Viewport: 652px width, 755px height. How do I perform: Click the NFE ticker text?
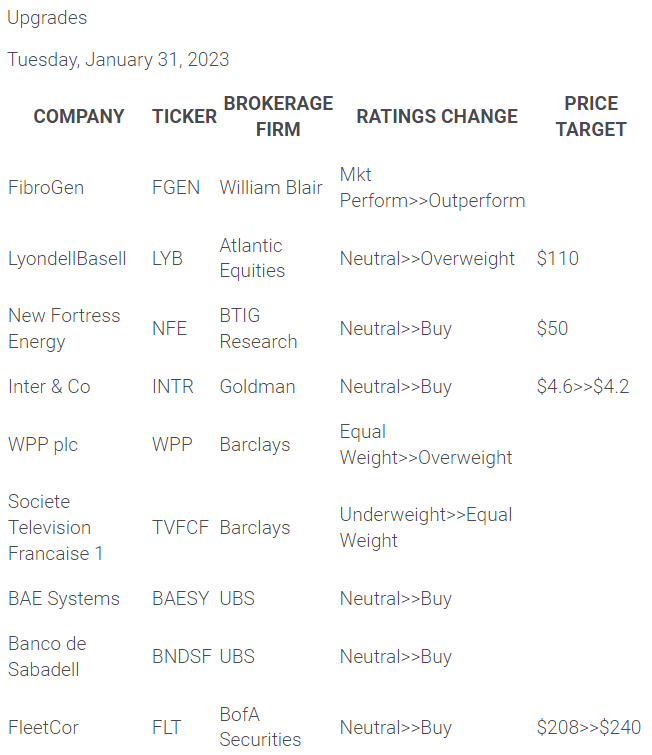[169, 328]
